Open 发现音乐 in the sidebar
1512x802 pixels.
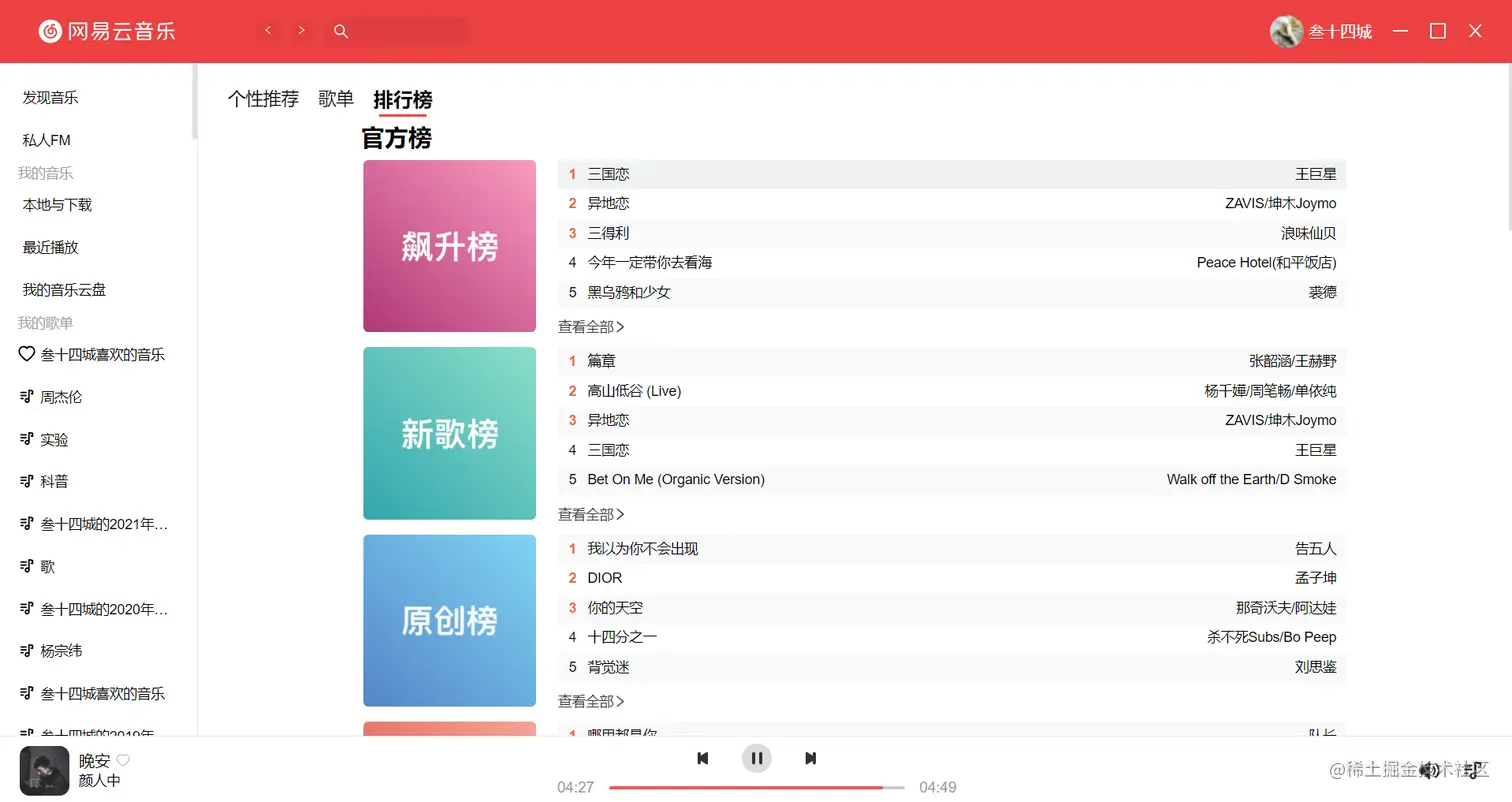pyautogui.click(x=50, y=97)
